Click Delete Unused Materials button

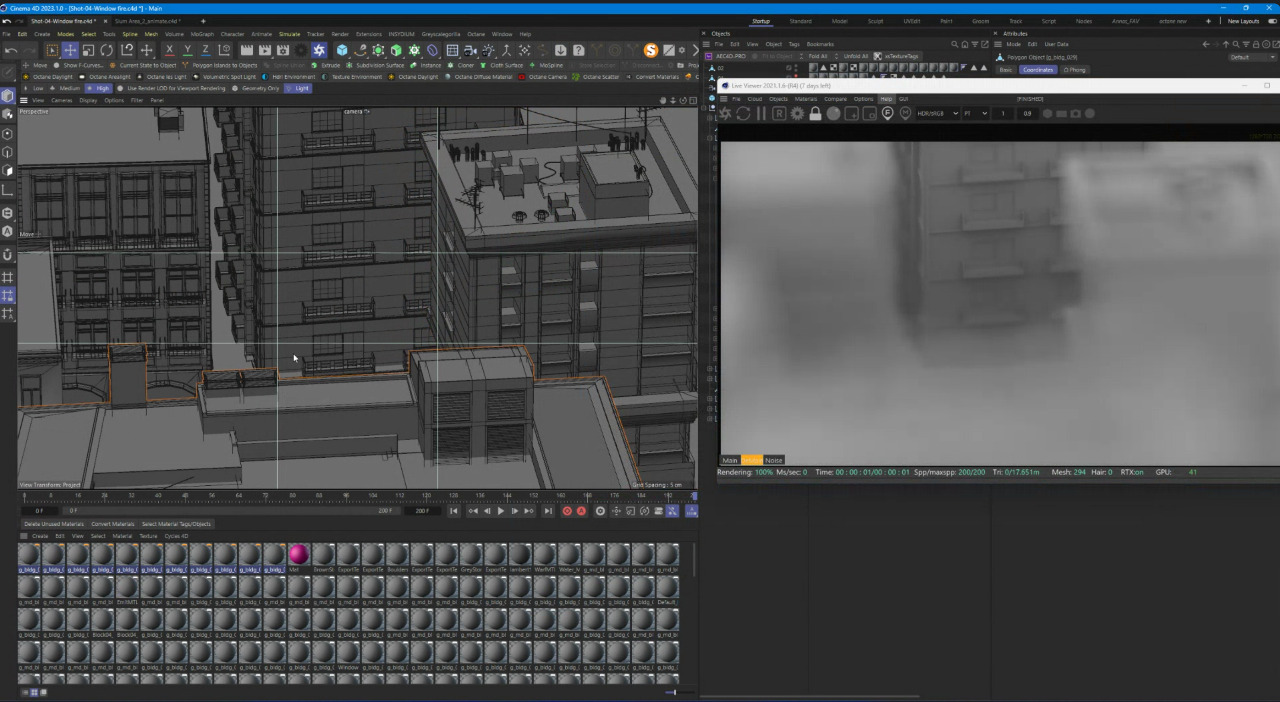pyautogui.click(x=54, y=524)
